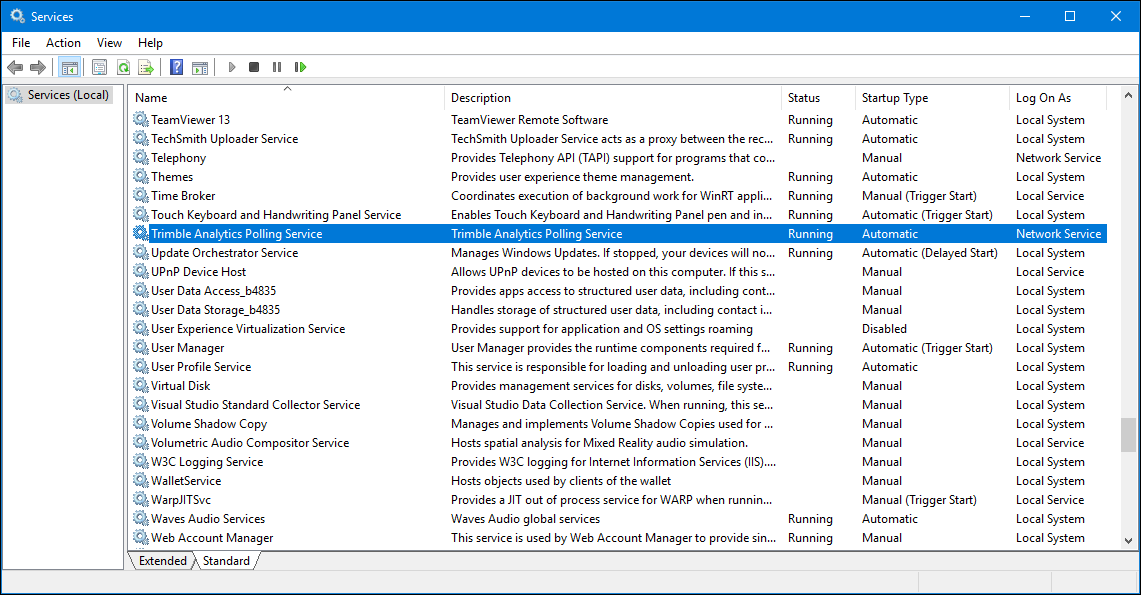The image size is (1141, 595).
Task: Sort by the Name column header
Action: click(x=287, y=97)
